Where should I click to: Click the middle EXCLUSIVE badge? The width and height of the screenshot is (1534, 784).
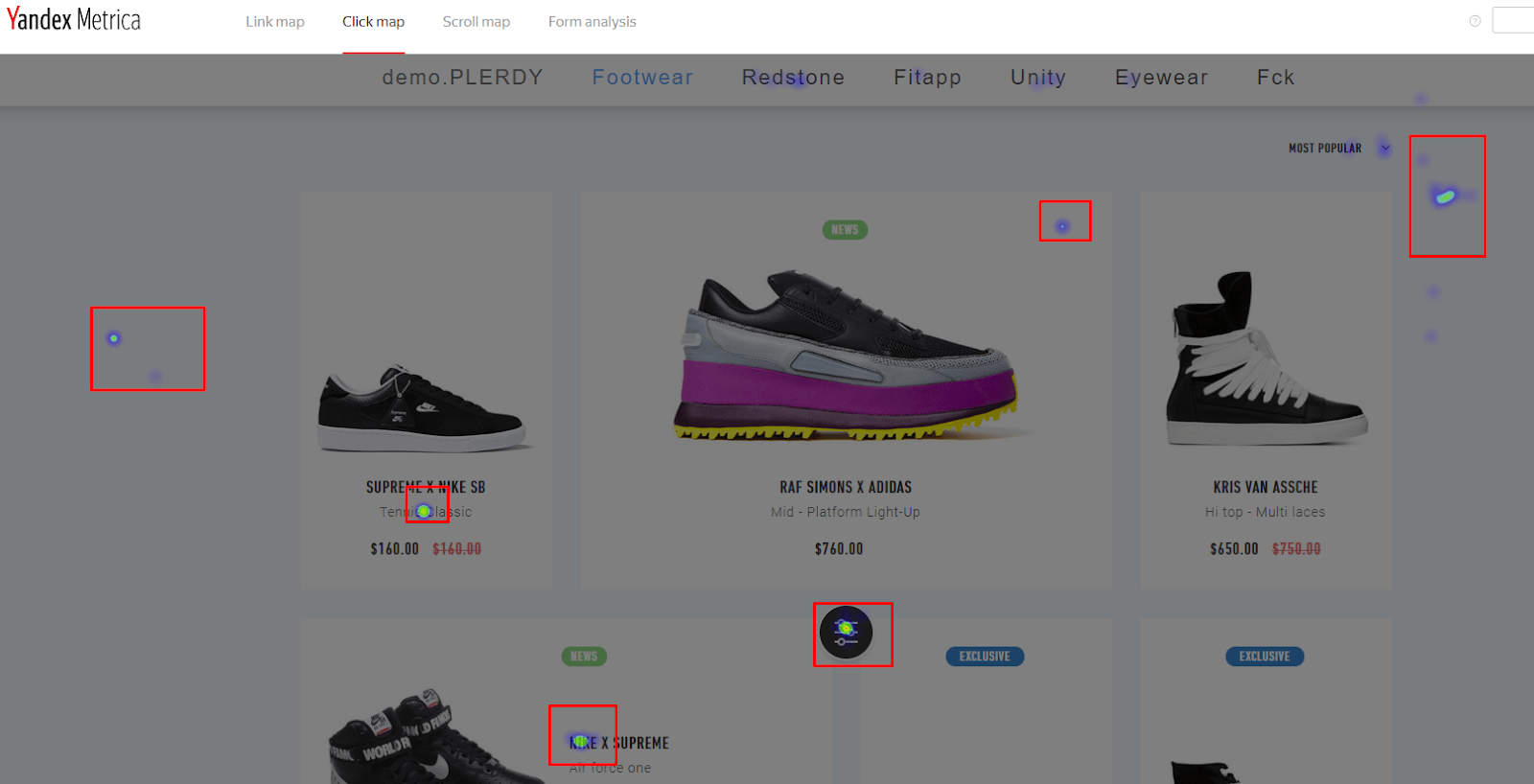[985, 657]
